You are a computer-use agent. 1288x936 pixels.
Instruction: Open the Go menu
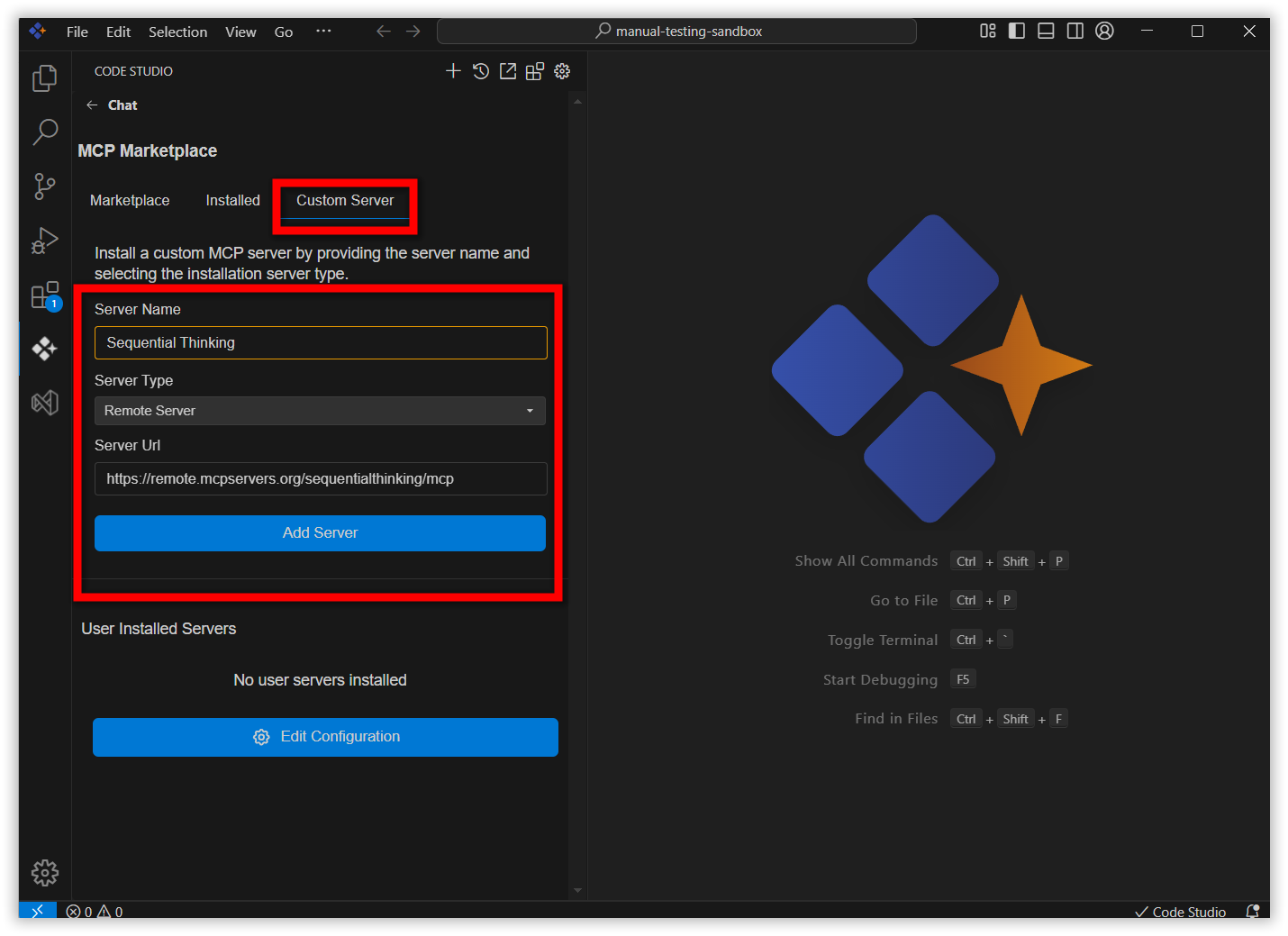[x=284, y=32]
